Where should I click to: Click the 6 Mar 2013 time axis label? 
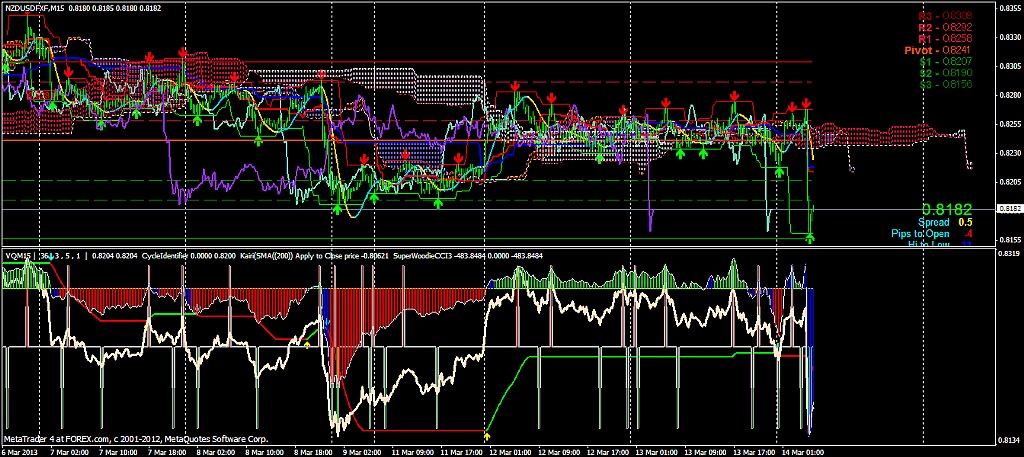(19, 451)
